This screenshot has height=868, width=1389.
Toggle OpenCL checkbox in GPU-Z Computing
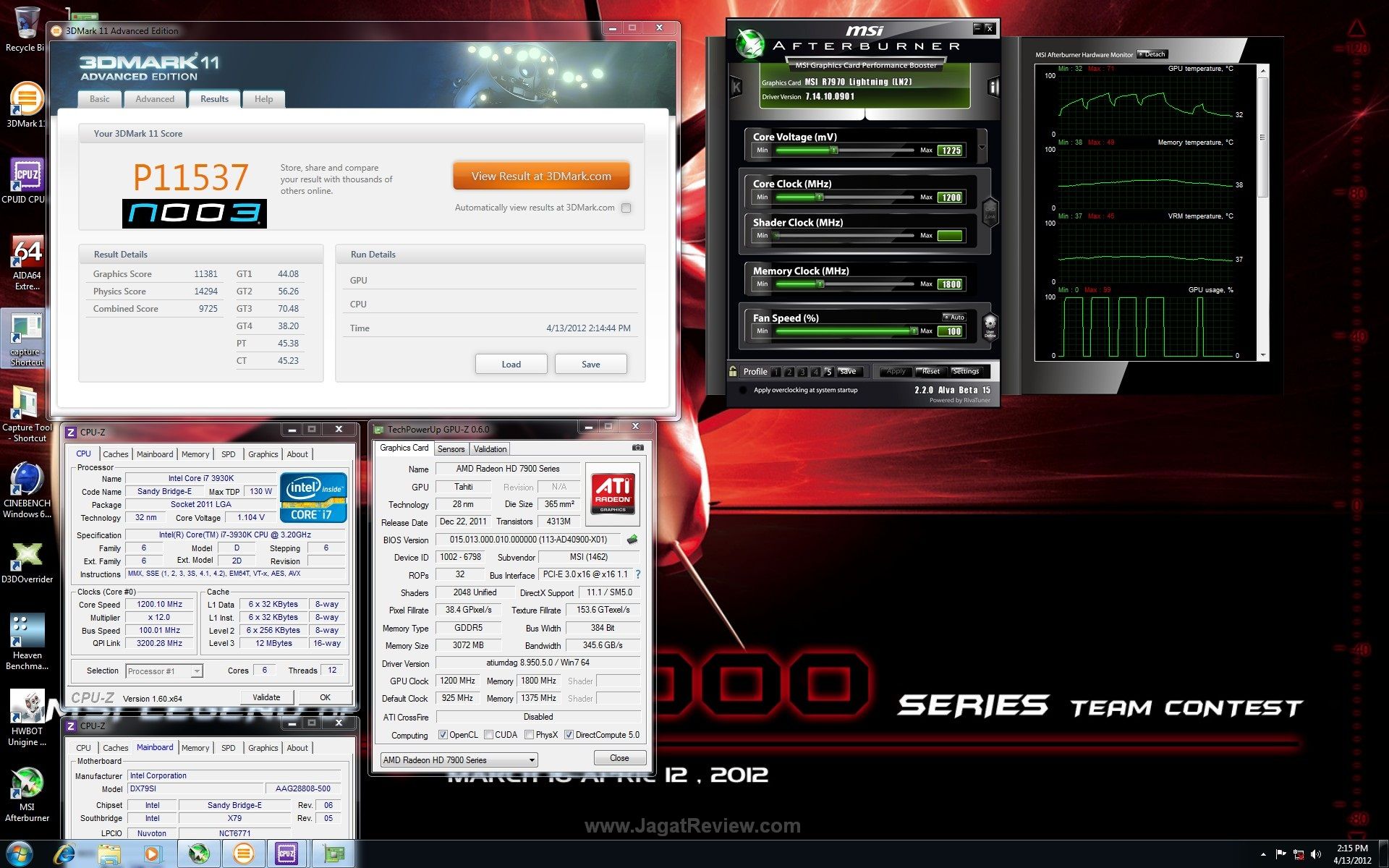click(x=441, y=736)
